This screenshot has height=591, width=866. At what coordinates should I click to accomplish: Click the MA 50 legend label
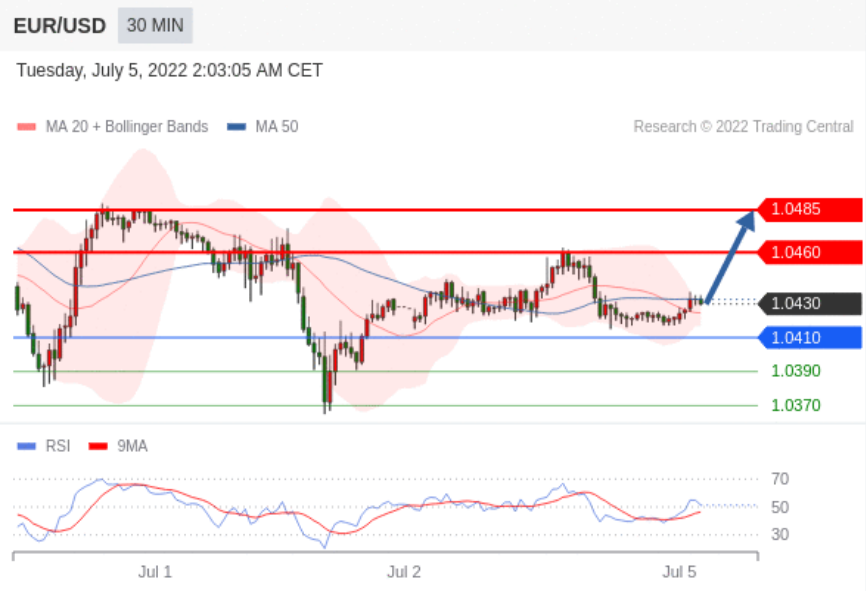coord(277,126)
